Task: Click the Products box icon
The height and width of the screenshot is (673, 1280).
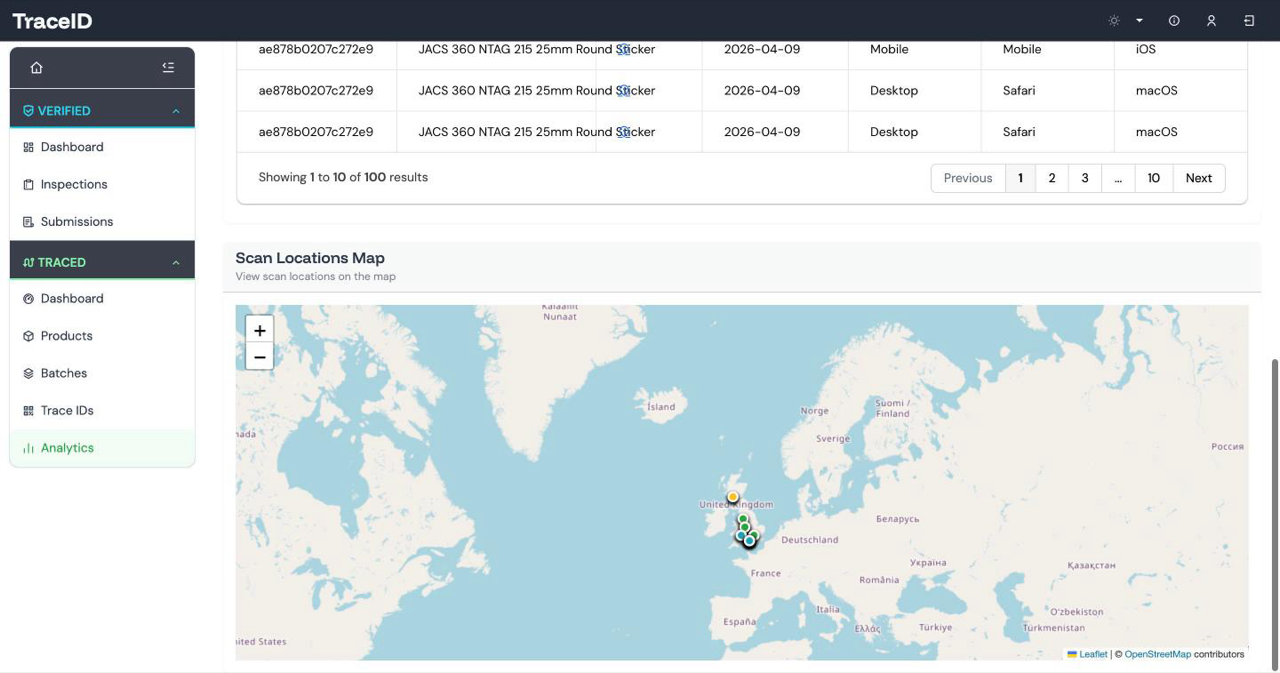Action: (x=29, y=336)
